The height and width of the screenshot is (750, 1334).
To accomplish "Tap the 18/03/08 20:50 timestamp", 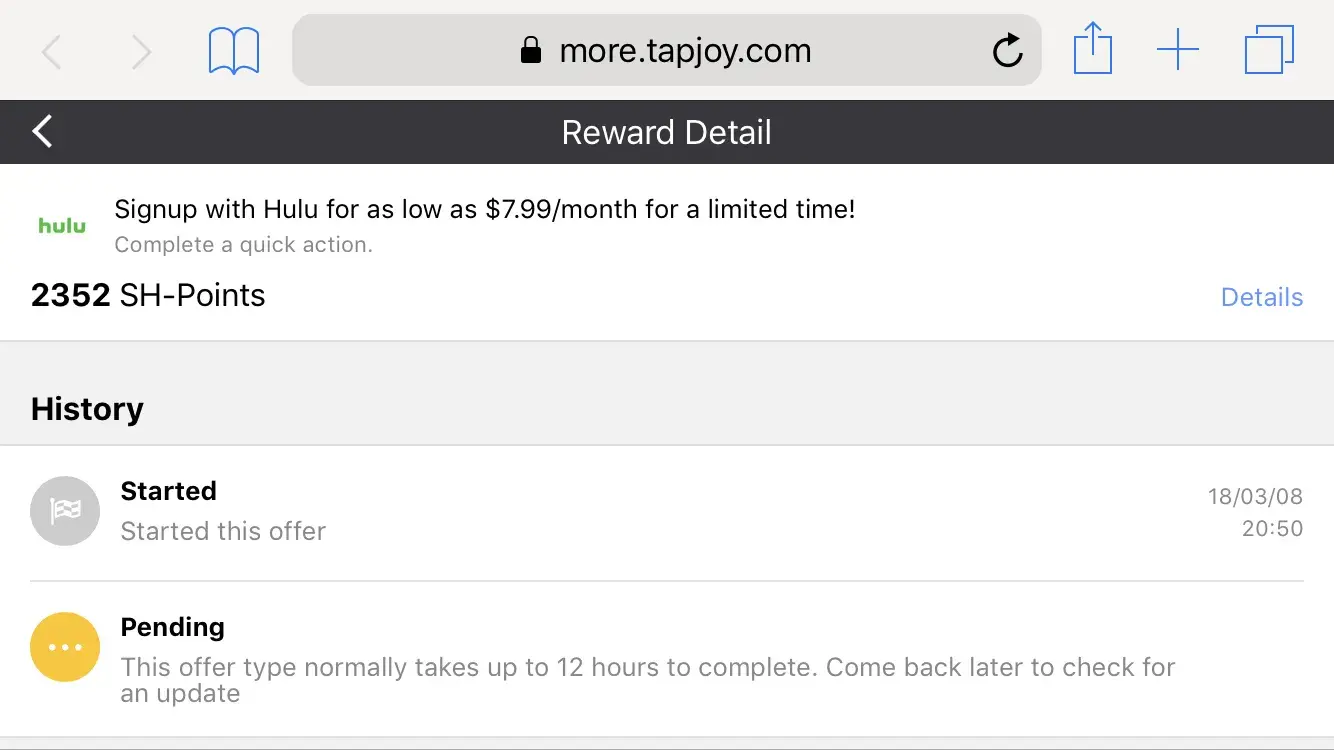I will tap(1256, 512).
